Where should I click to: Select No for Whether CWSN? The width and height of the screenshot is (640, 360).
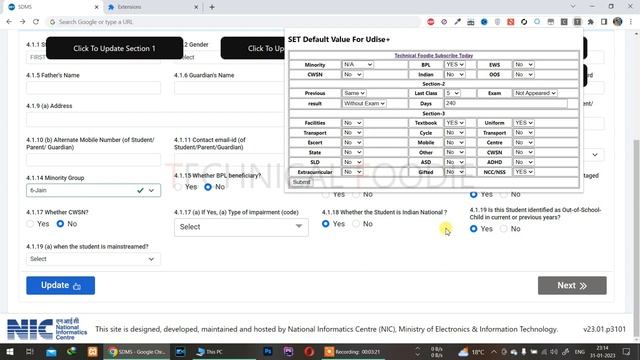tap(60, 224)
